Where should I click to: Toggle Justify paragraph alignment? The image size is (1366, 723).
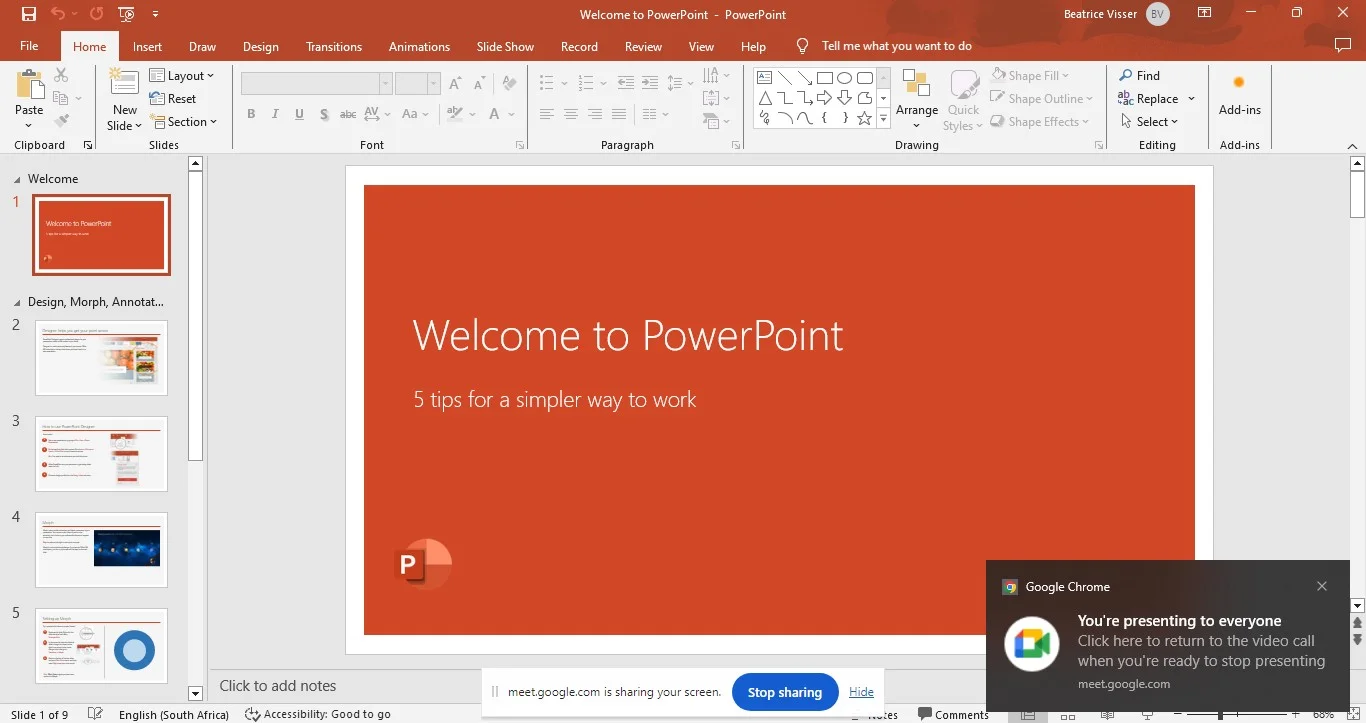pos(619,114)
